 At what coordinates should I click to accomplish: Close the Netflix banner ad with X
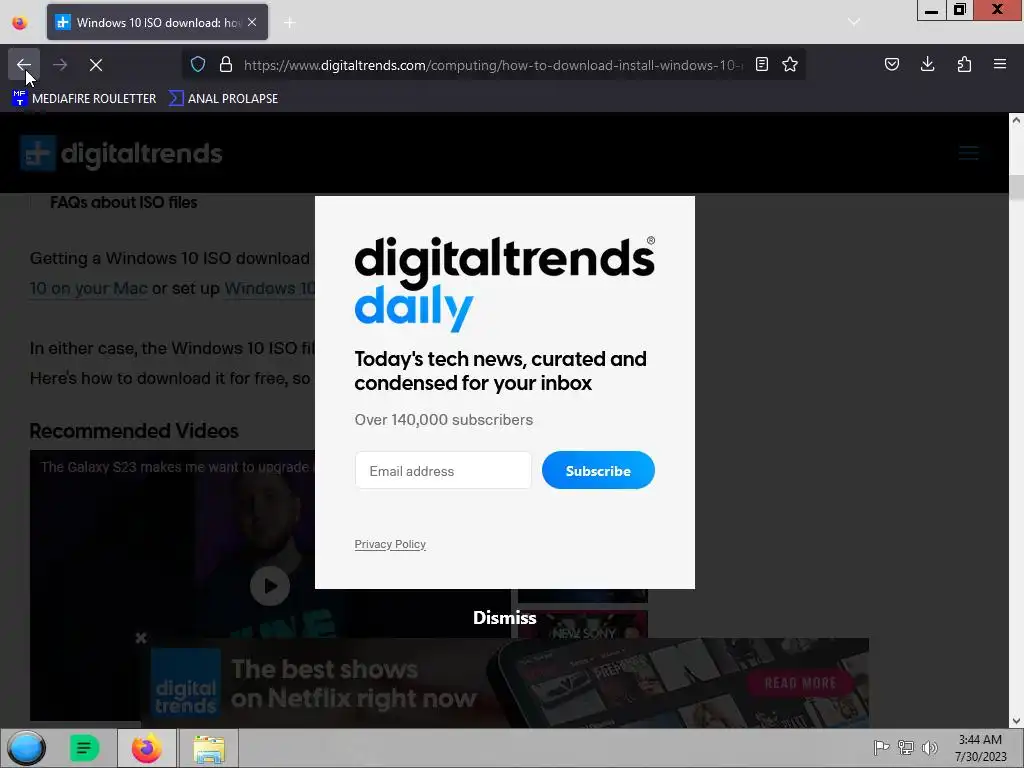coord(141,638)
